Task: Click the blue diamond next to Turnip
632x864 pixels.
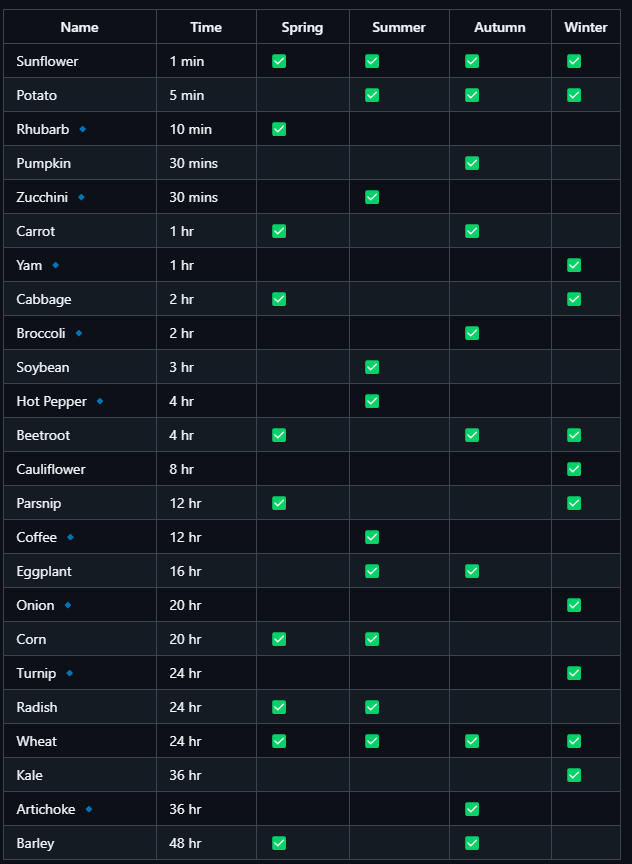Action: coord(69,673)
